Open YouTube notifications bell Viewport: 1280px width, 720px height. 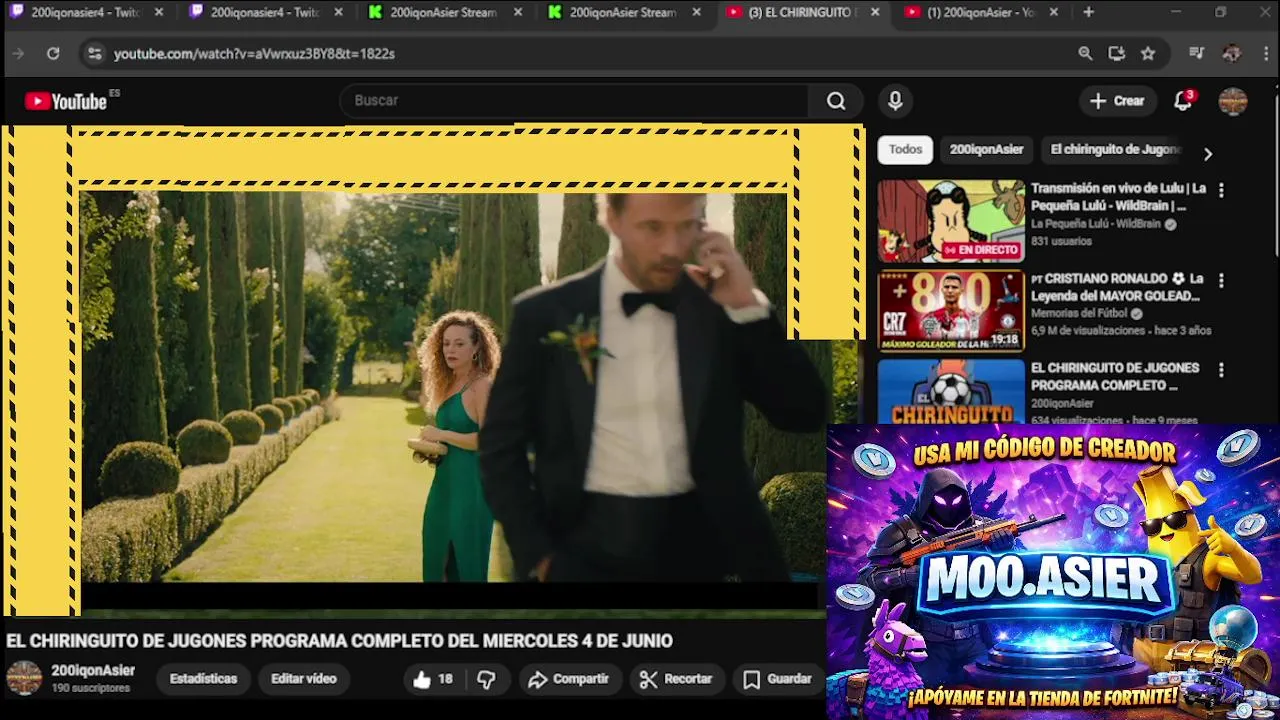(1183, 101)
